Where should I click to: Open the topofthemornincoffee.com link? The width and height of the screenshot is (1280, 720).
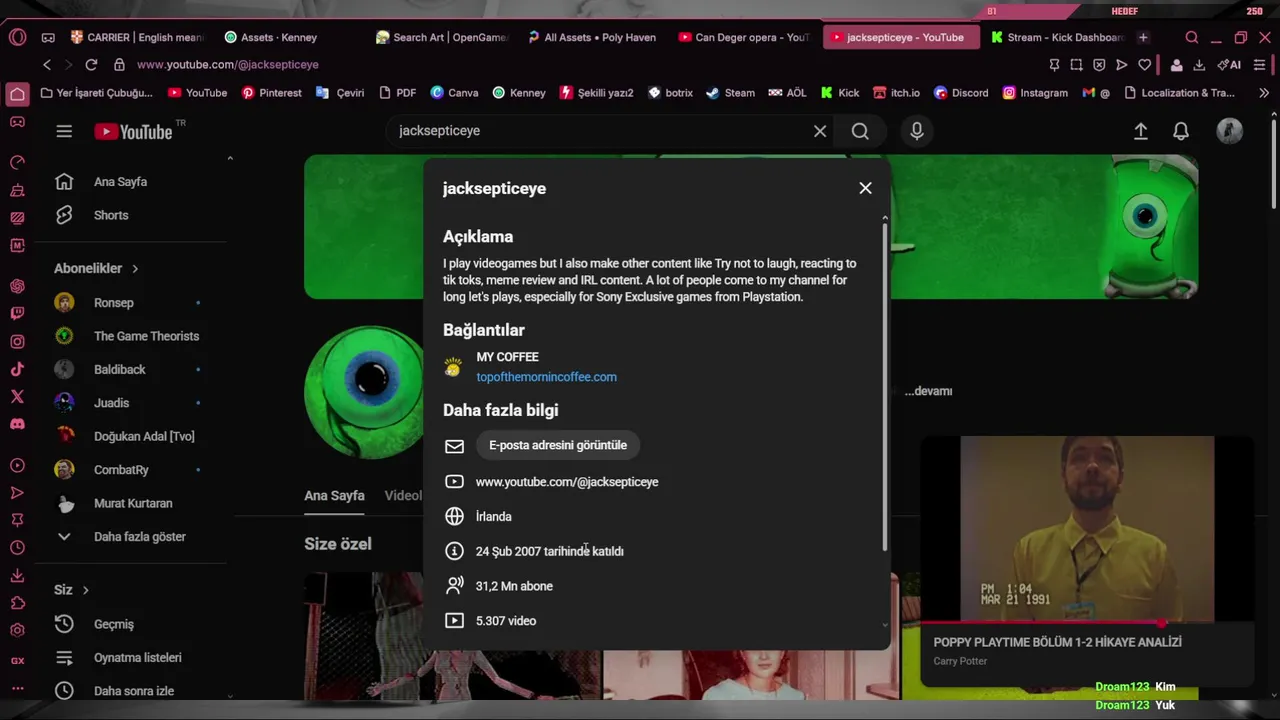(x=546, y=377)
